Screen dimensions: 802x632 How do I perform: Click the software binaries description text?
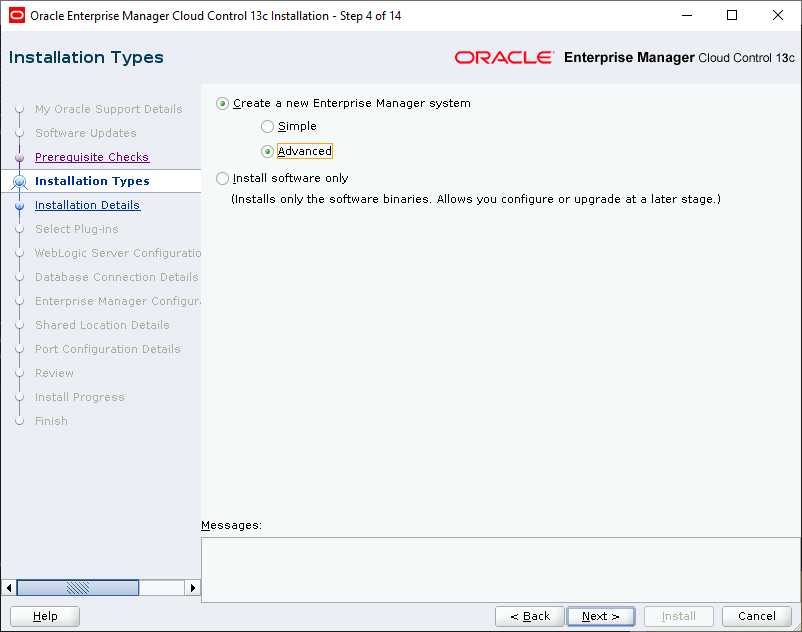476,199
